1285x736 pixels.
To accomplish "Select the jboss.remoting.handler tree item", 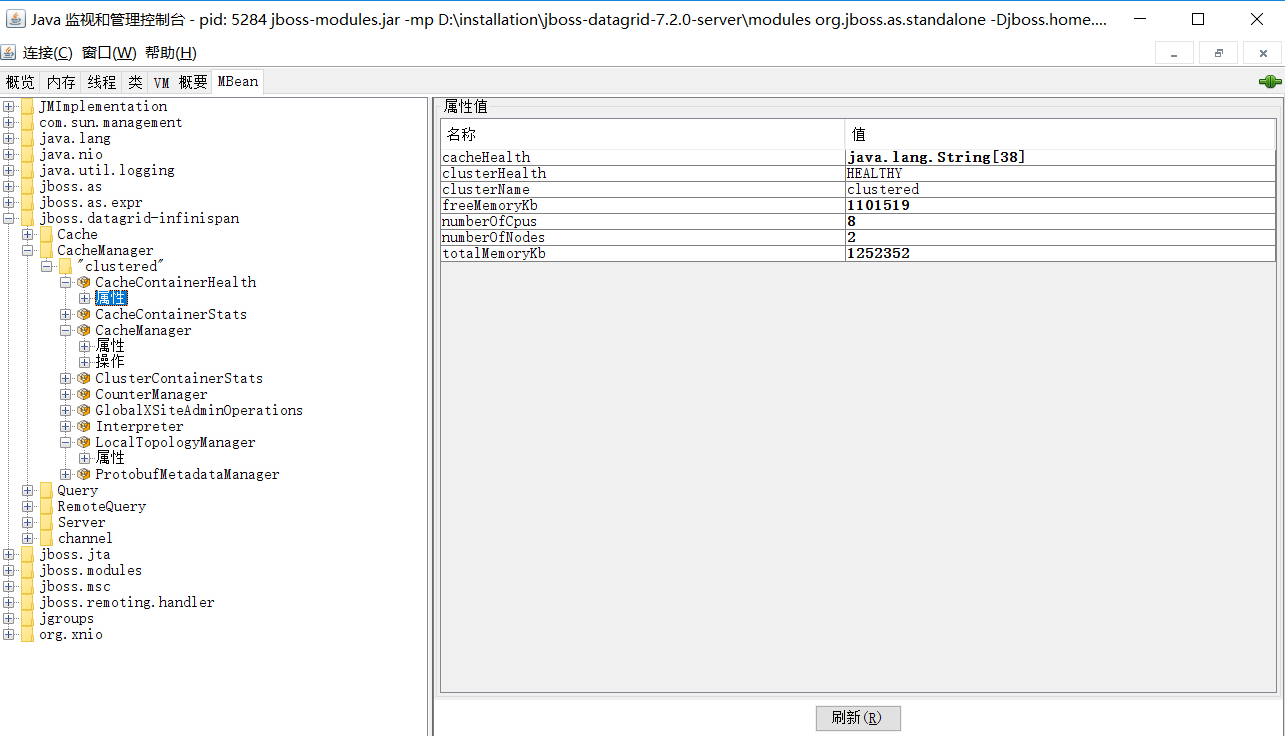I will (127, 603).
